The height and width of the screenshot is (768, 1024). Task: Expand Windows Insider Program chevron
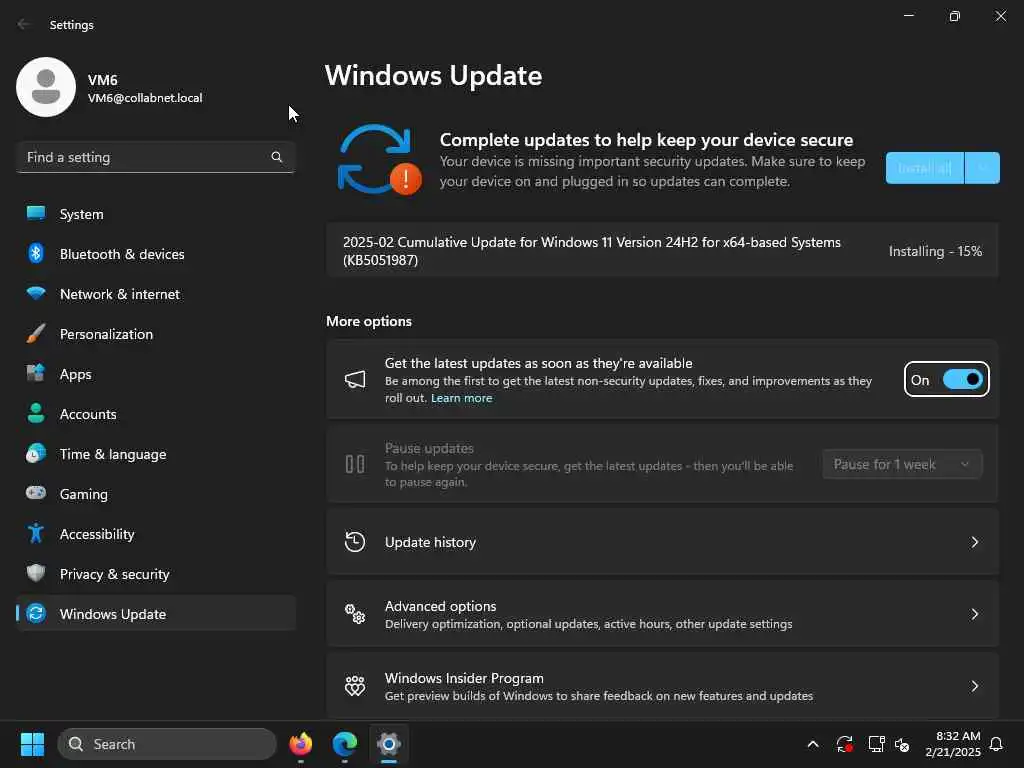coord(974,686)
